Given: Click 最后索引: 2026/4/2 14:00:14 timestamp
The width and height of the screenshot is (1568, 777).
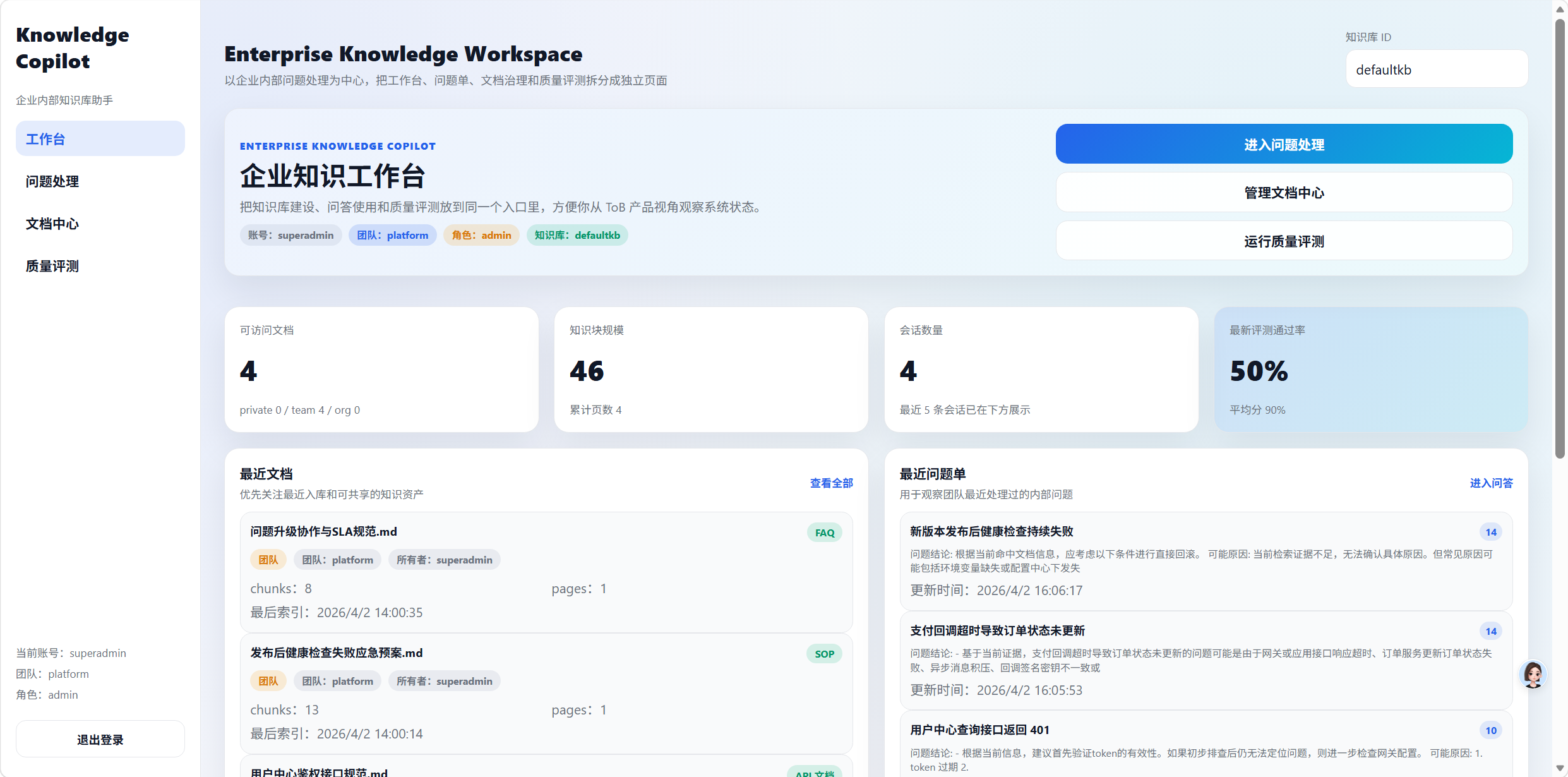Looking at the screenshot, I should 337,733.
